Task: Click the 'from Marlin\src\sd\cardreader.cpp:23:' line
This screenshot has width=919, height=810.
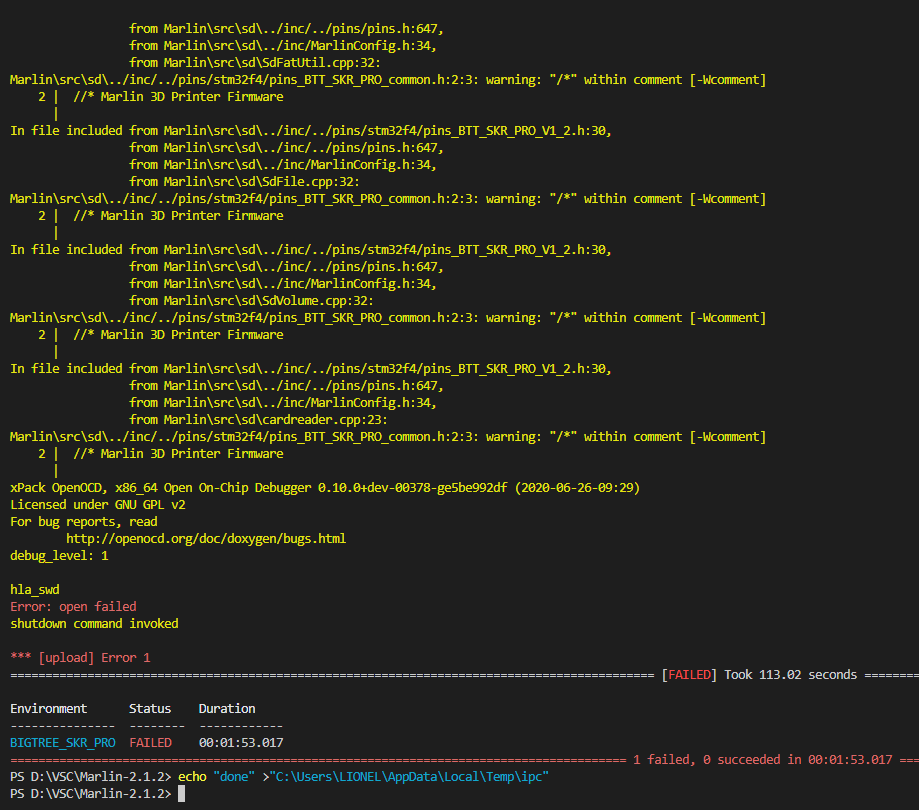Action: [x=258, y=420]
